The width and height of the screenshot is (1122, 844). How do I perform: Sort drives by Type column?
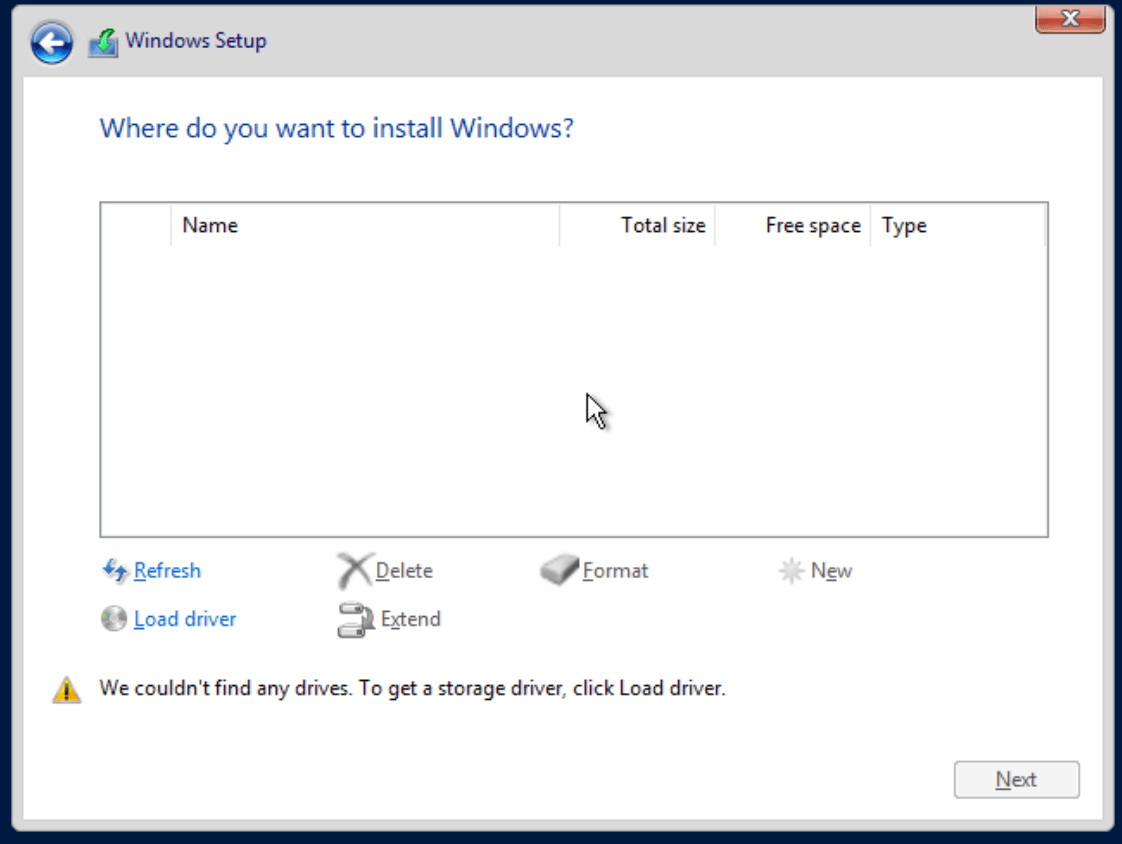tap(903, 225)
